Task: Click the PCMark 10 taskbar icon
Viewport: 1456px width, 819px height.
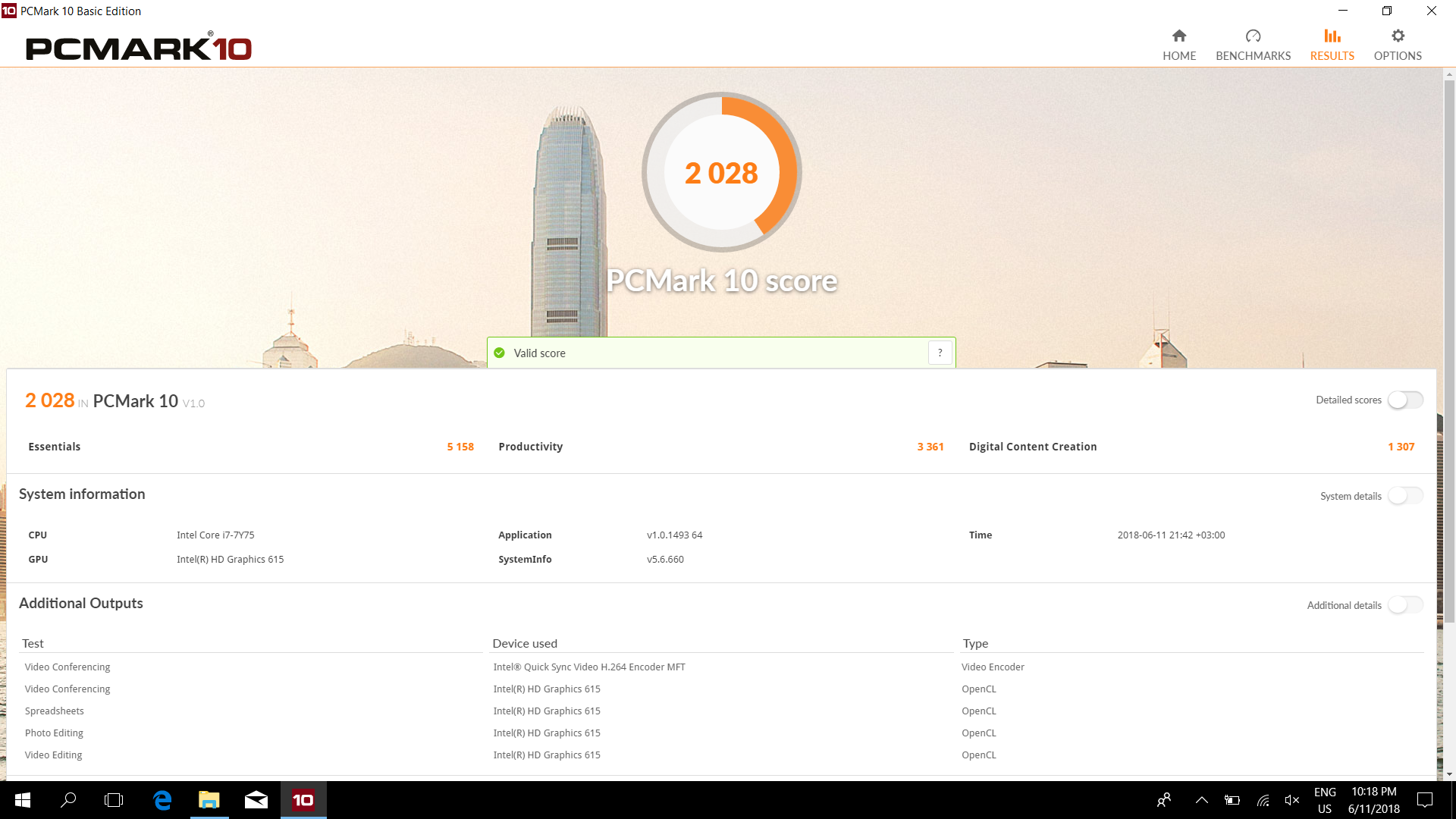Action: [303, 800]
